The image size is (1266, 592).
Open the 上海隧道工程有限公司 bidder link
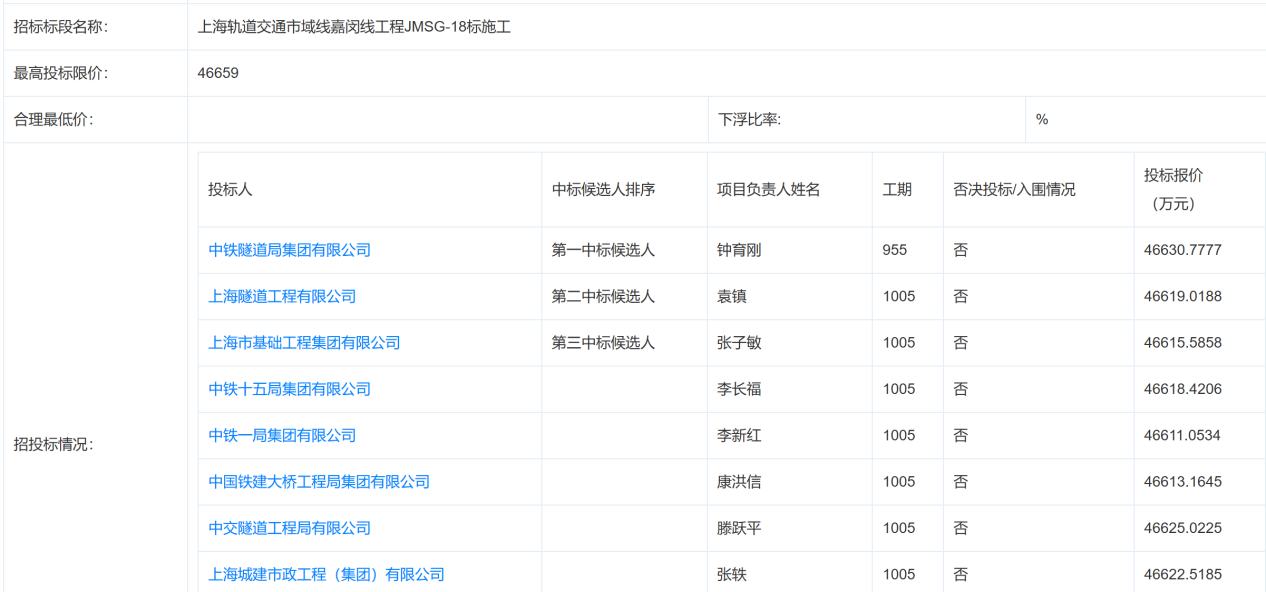282,296
